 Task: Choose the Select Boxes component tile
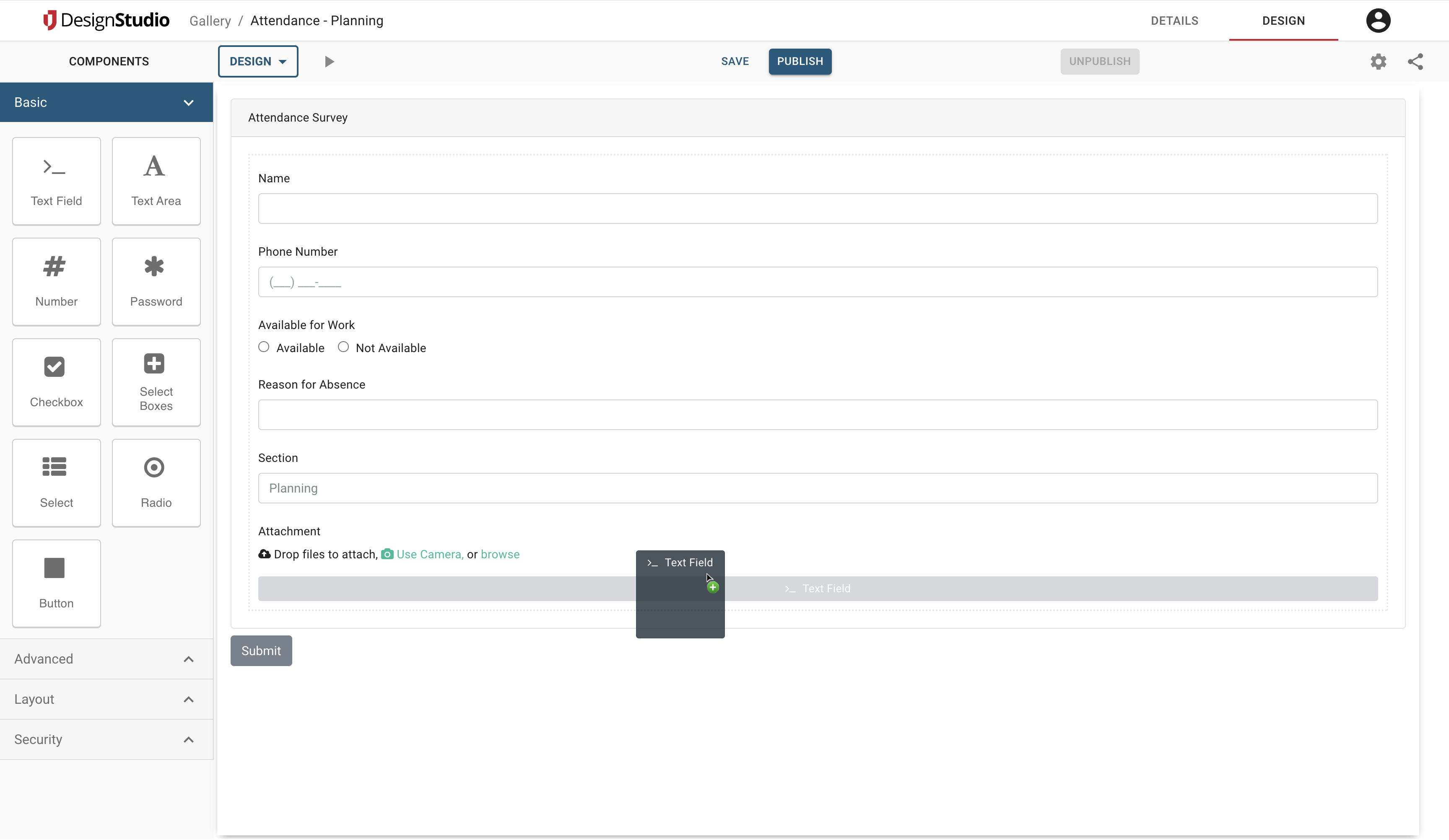(x=156, y=382)
